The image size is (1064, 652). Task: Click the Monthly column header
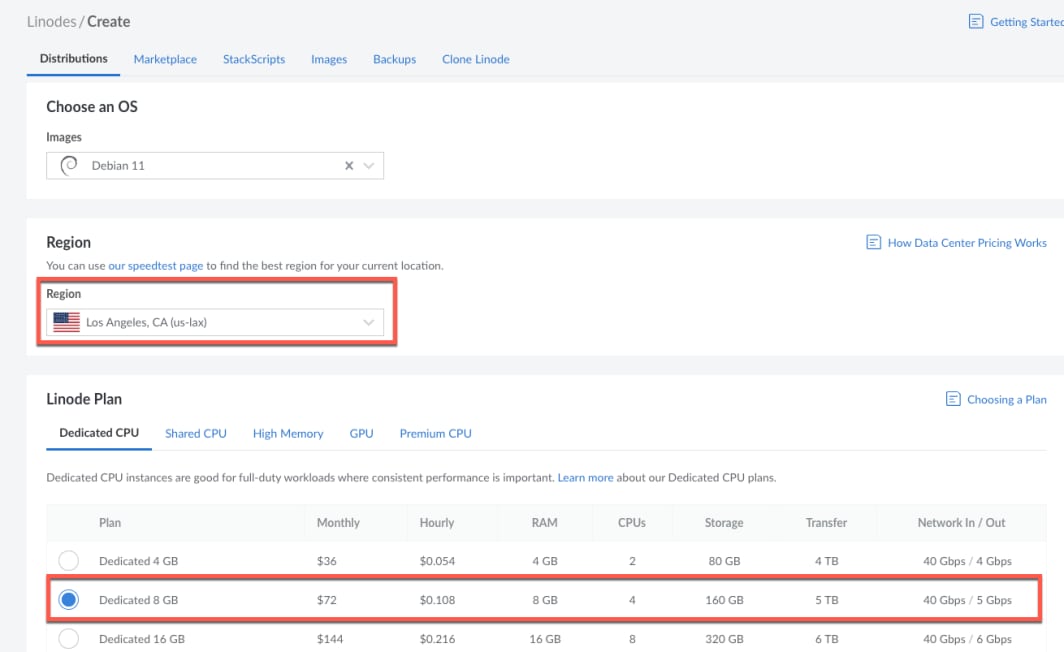pyautogui.click(x=338, y=523)
